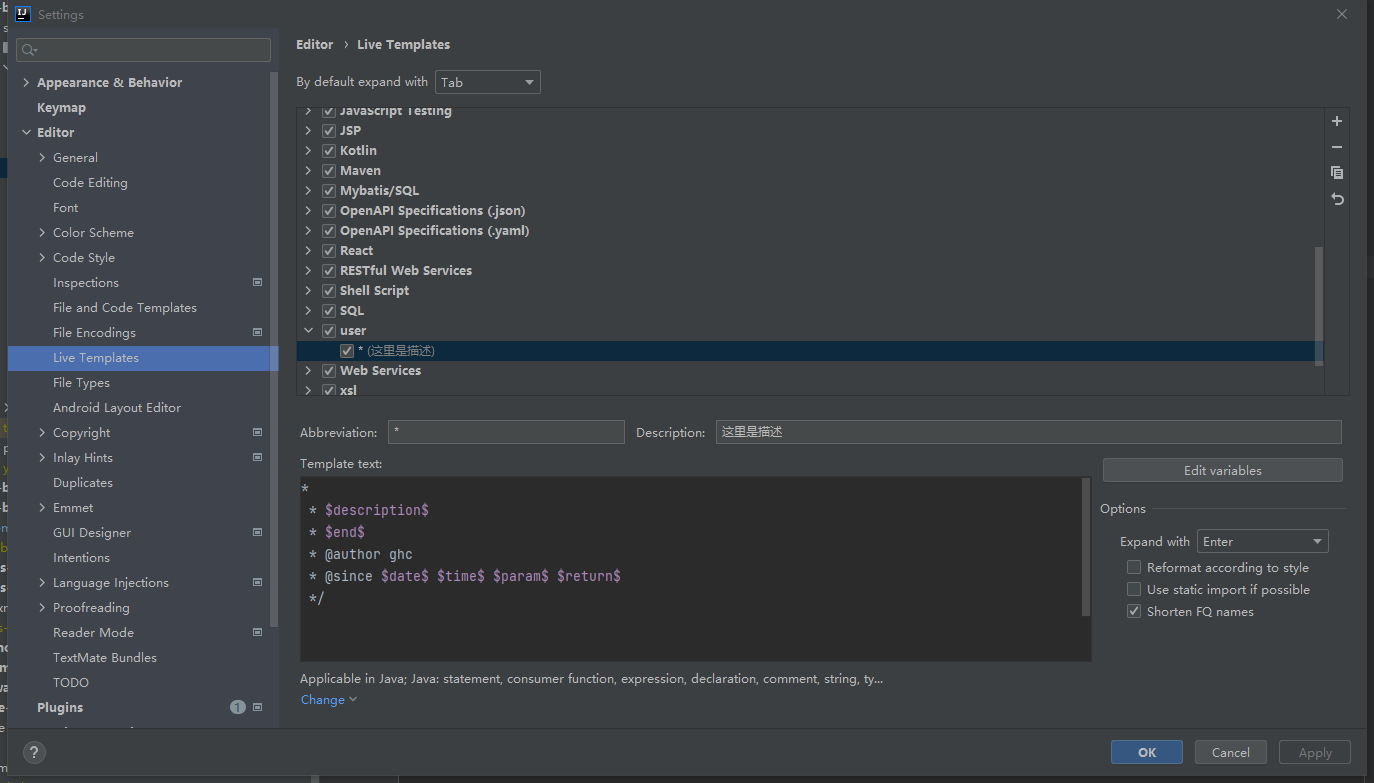
Task: Click inside the Template text editor
Action: pyautogui.click(x=695, y=568)
